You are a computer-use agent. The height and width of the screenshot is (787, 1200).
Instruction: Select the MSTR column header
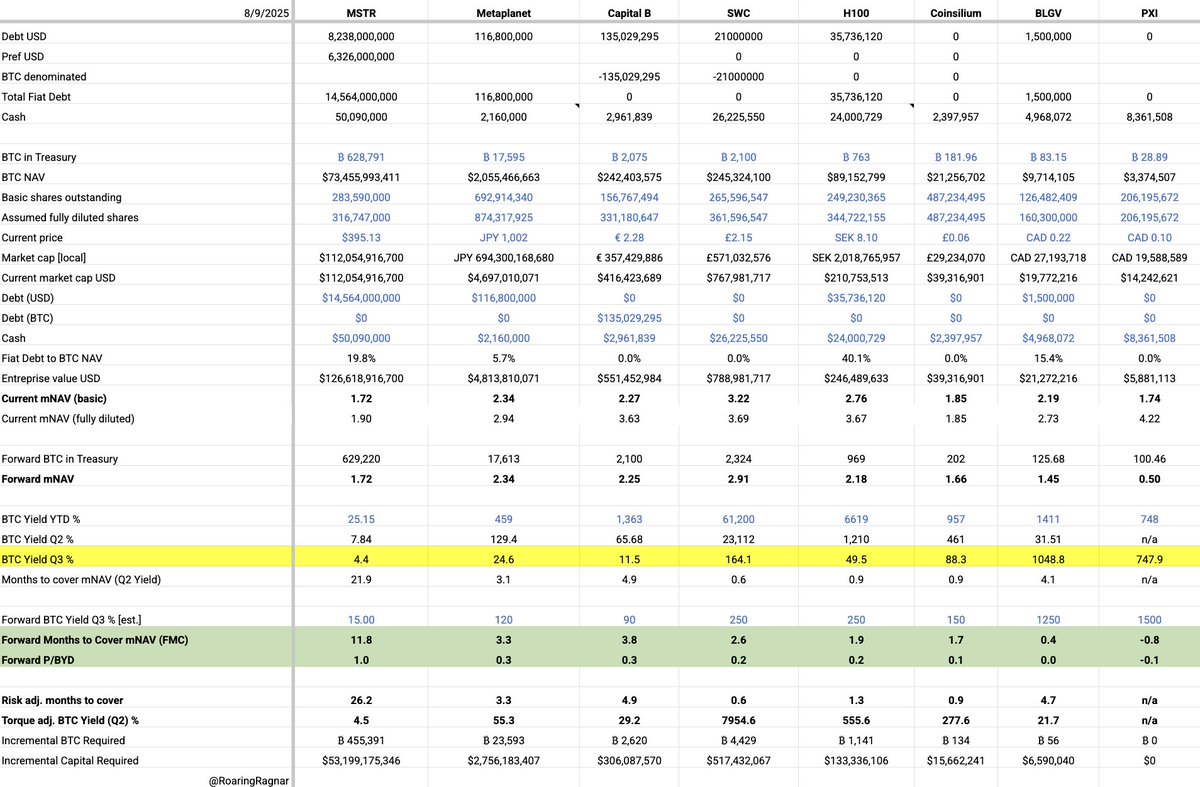point(361,13)
